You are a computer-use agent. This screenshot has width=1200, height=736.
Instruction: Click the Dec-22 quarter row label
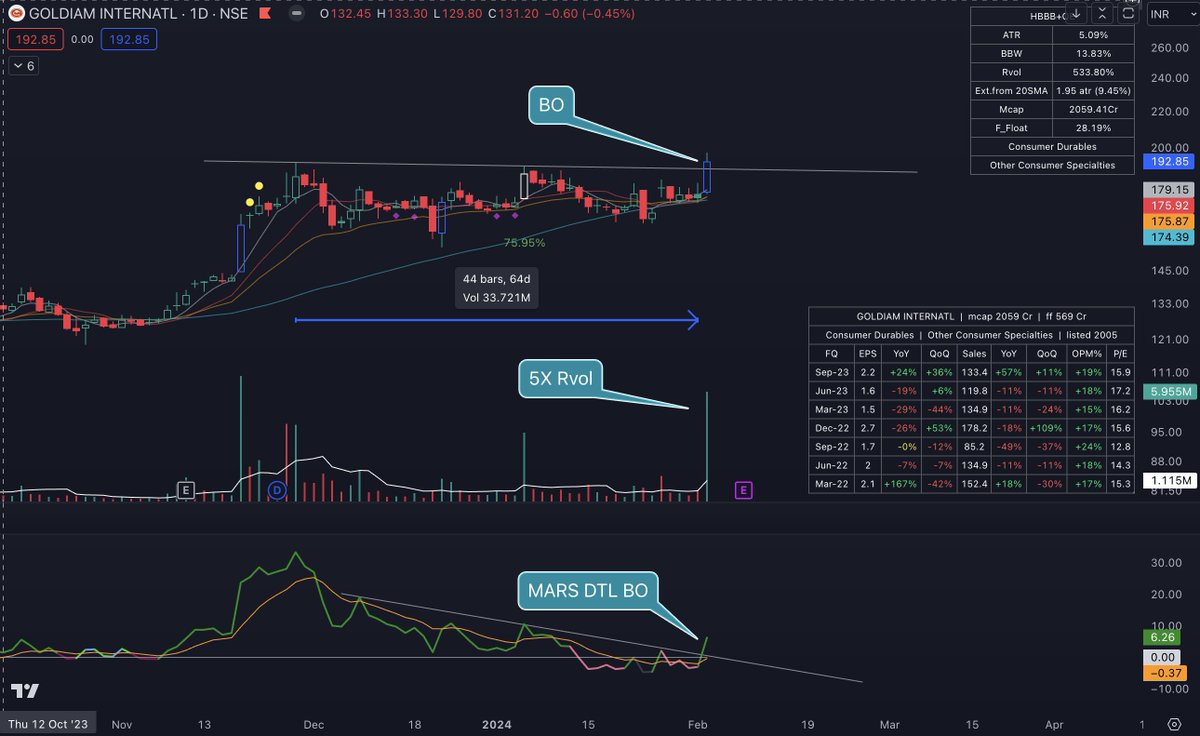(x=831, y=427)
